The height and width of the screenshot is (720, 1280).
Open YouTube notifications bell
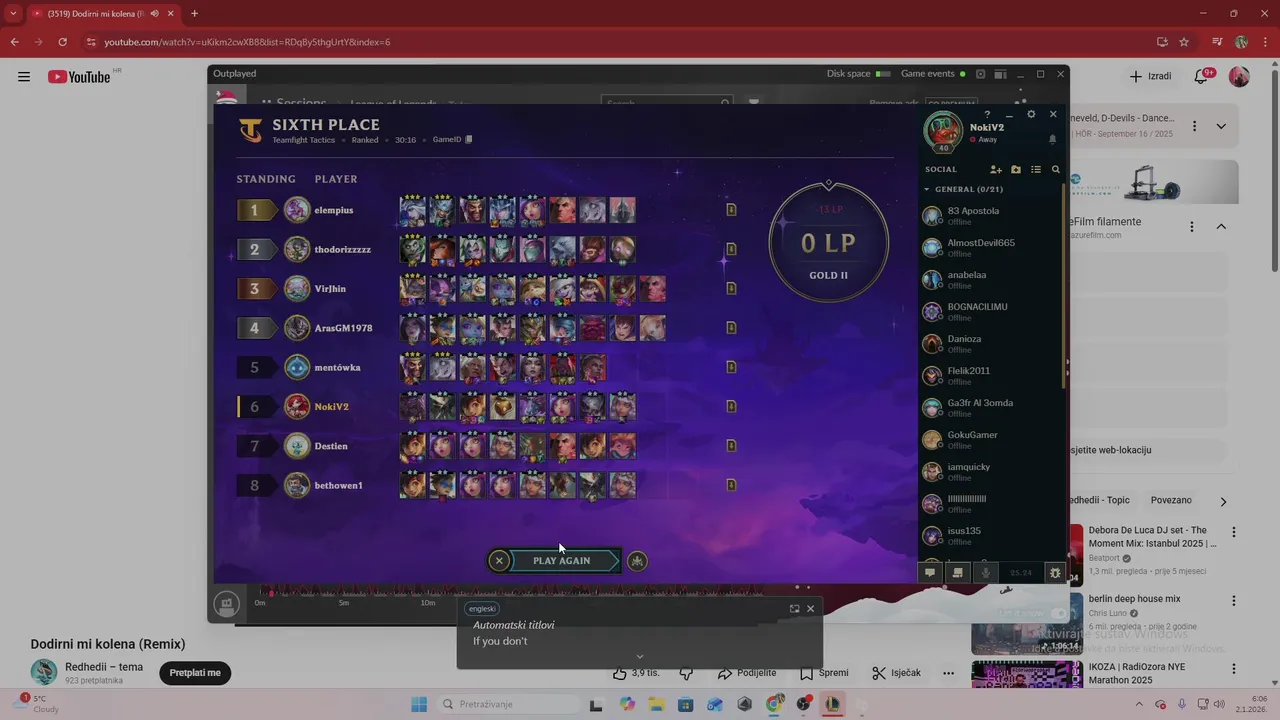(1202, 76)
